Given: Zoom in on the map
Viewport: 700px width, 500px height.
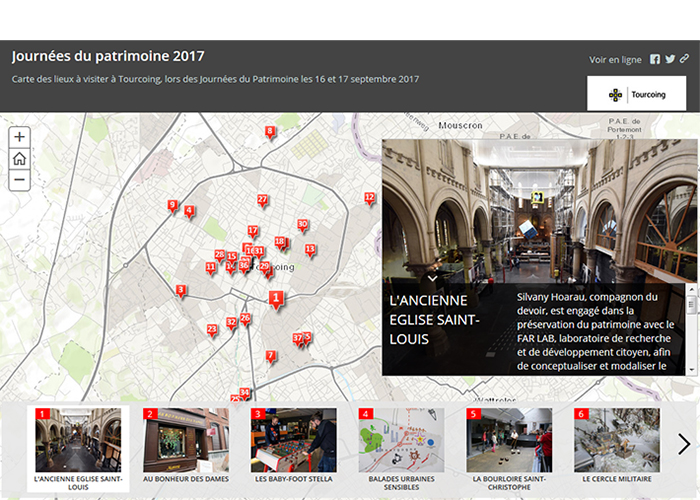Looking at the screenshot, I should (19, 137).
